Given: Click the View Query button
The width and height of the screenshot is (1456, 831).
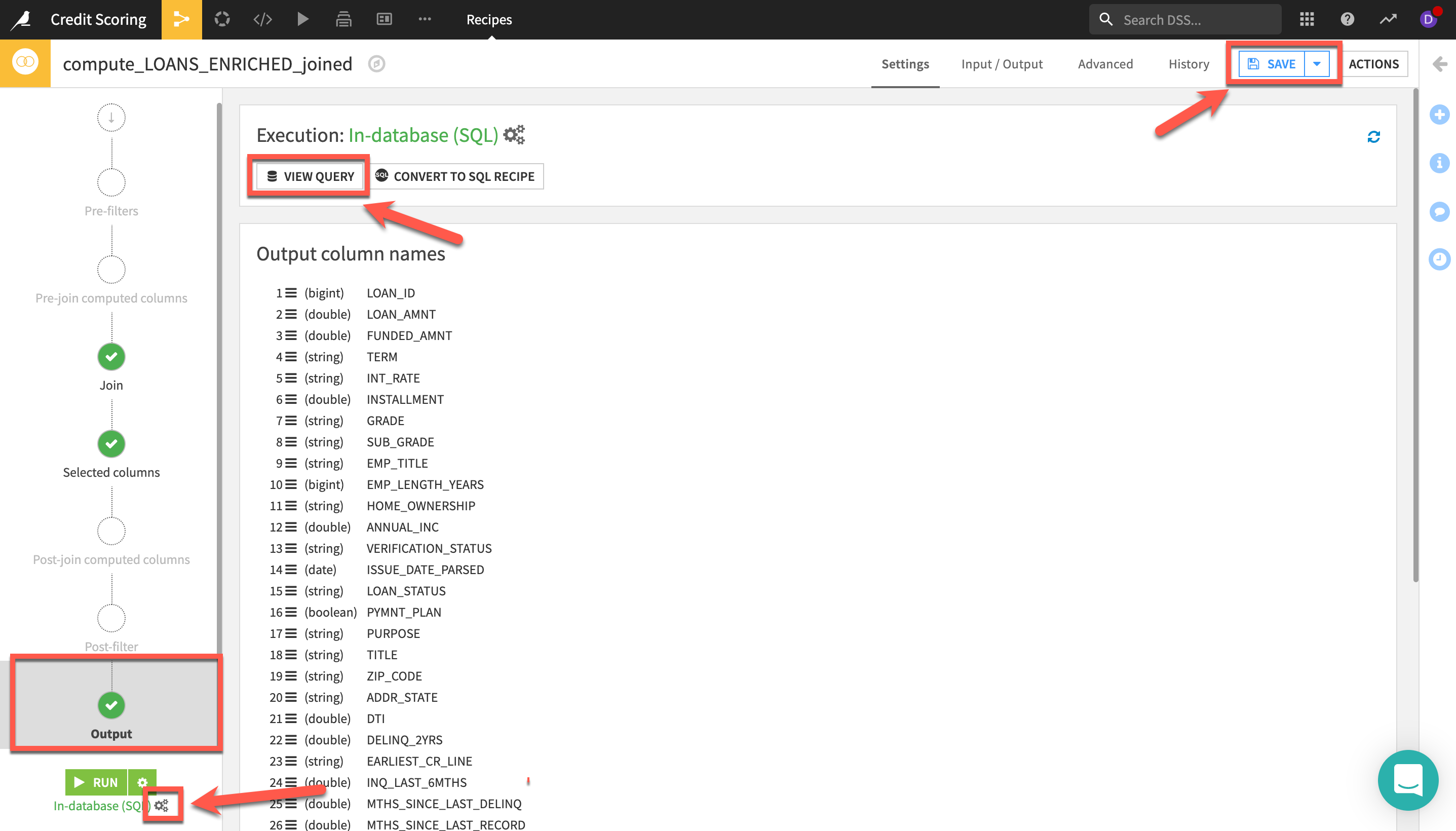Looking at the screenshot, I should click(x=311, y=176).
